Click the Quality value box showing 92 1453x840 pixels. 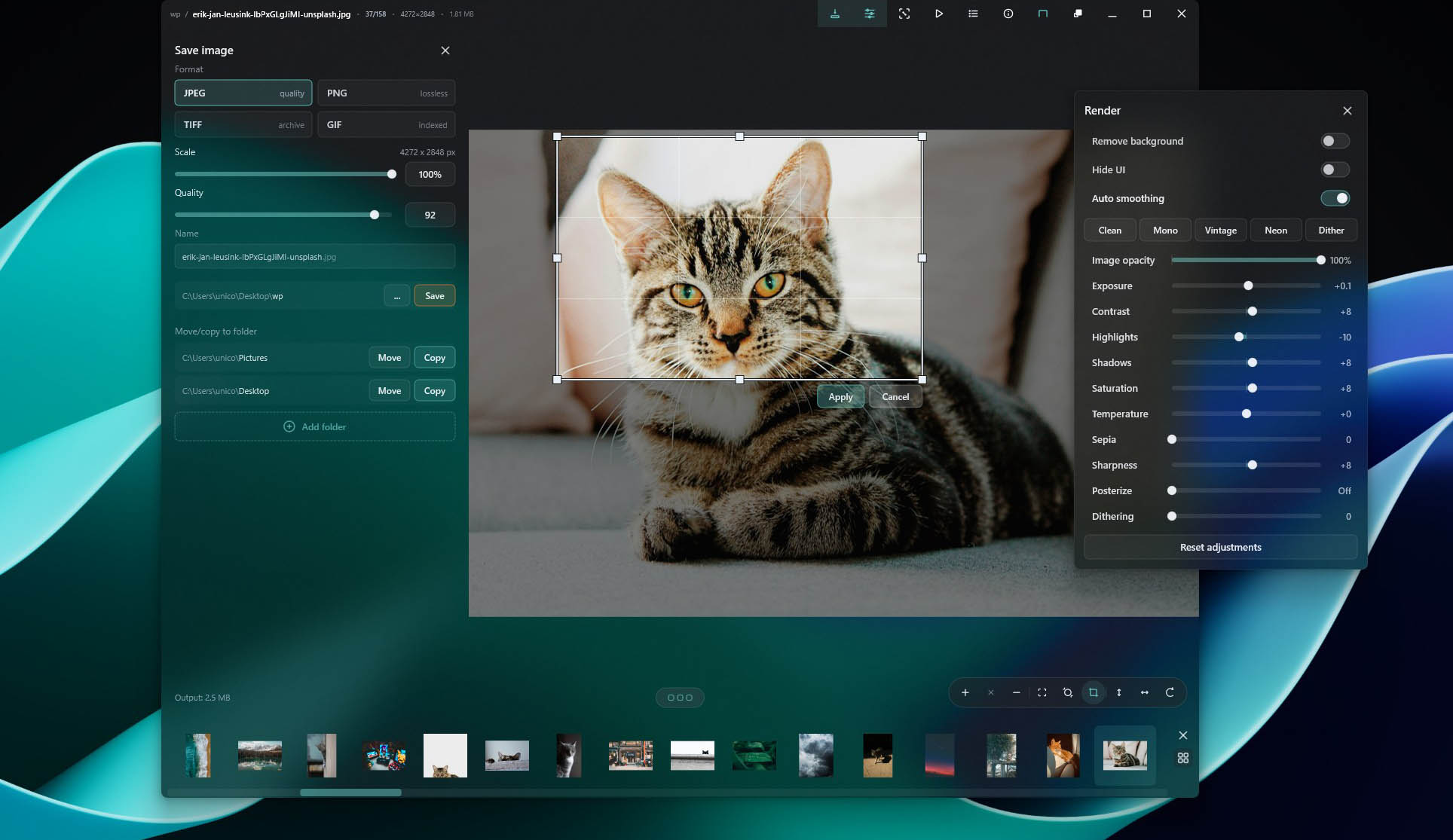(430, 215)
